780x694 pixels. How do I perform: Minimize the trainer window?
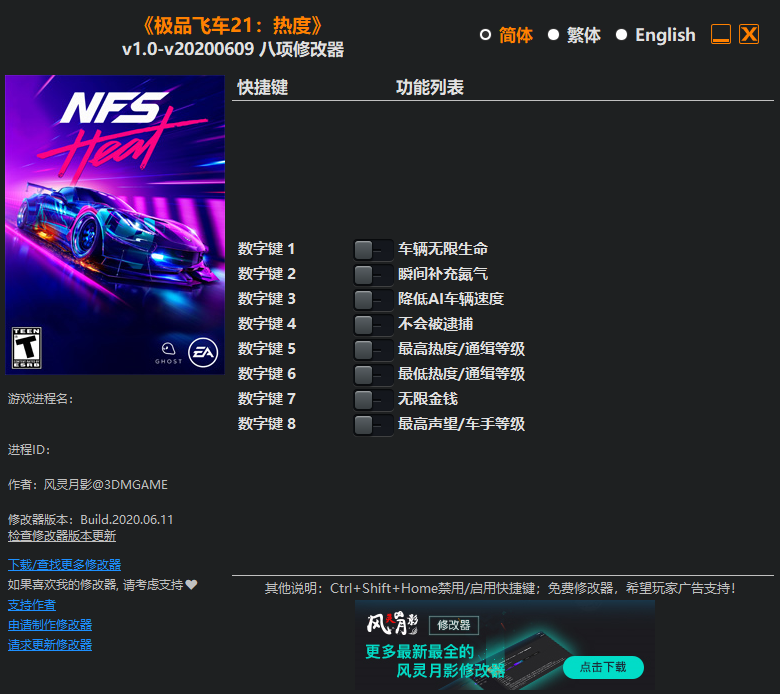[721, 34]
